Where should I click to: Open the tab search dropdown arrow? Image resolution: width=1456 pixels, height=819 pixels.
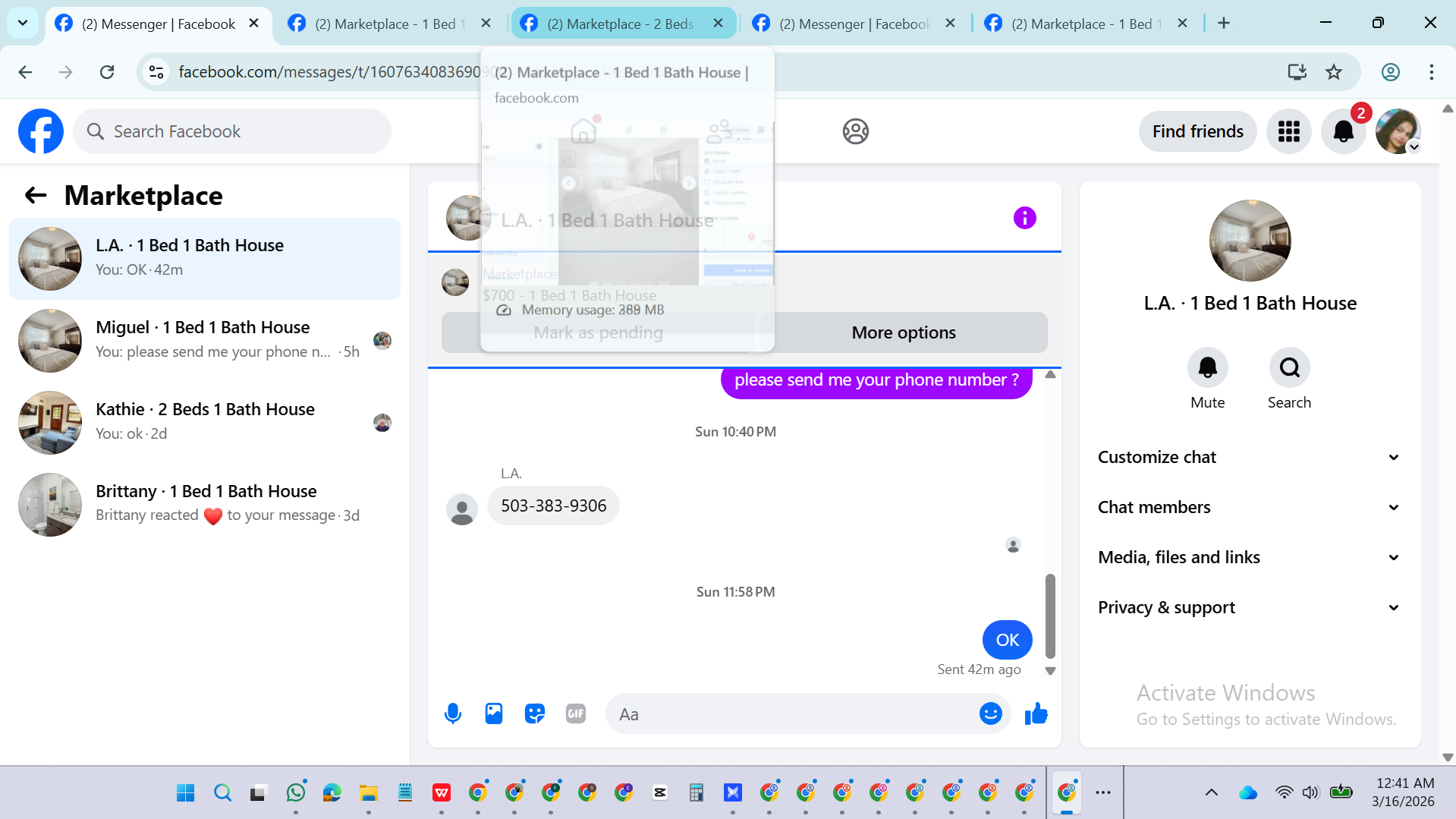[23, 23]
